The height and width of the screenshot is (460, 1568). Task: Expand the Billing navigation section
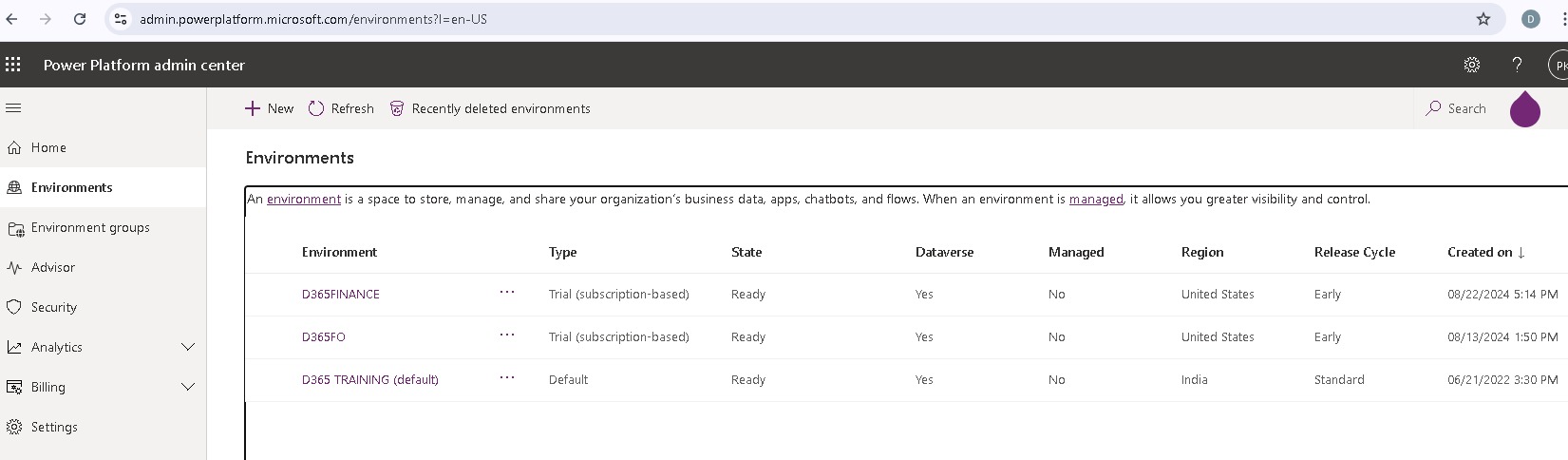click(x=188, y=387)
